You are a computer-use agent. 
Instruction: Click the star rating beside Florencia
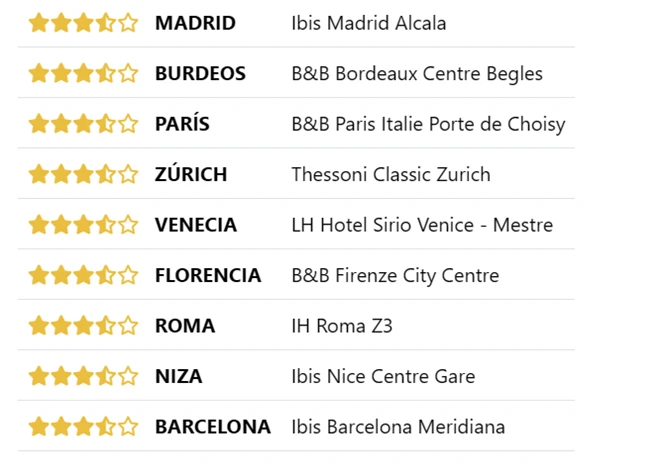(83, 275)
